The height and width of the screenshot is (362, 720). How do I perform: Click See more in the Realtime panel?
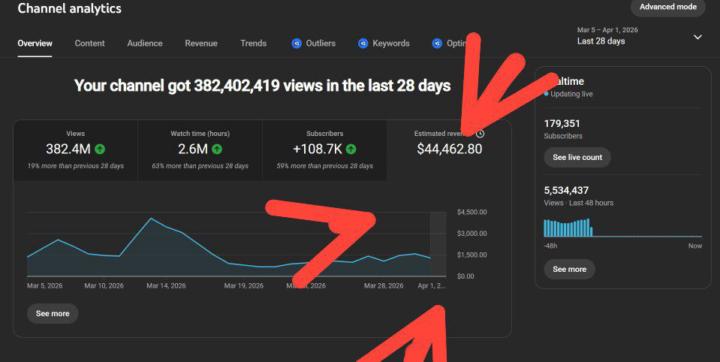click(569, 269)
